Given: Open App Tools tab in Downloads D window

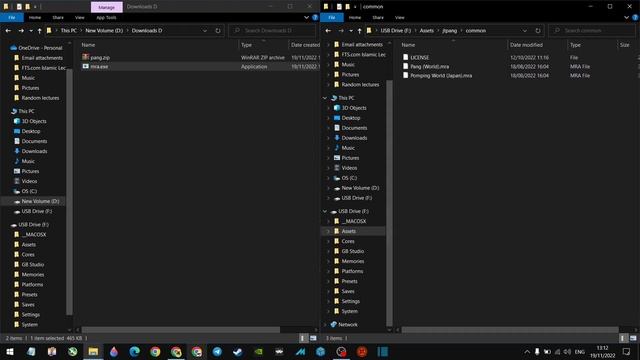Looking at the screenshot, I should pyautogui.click(x=107, y=18).
